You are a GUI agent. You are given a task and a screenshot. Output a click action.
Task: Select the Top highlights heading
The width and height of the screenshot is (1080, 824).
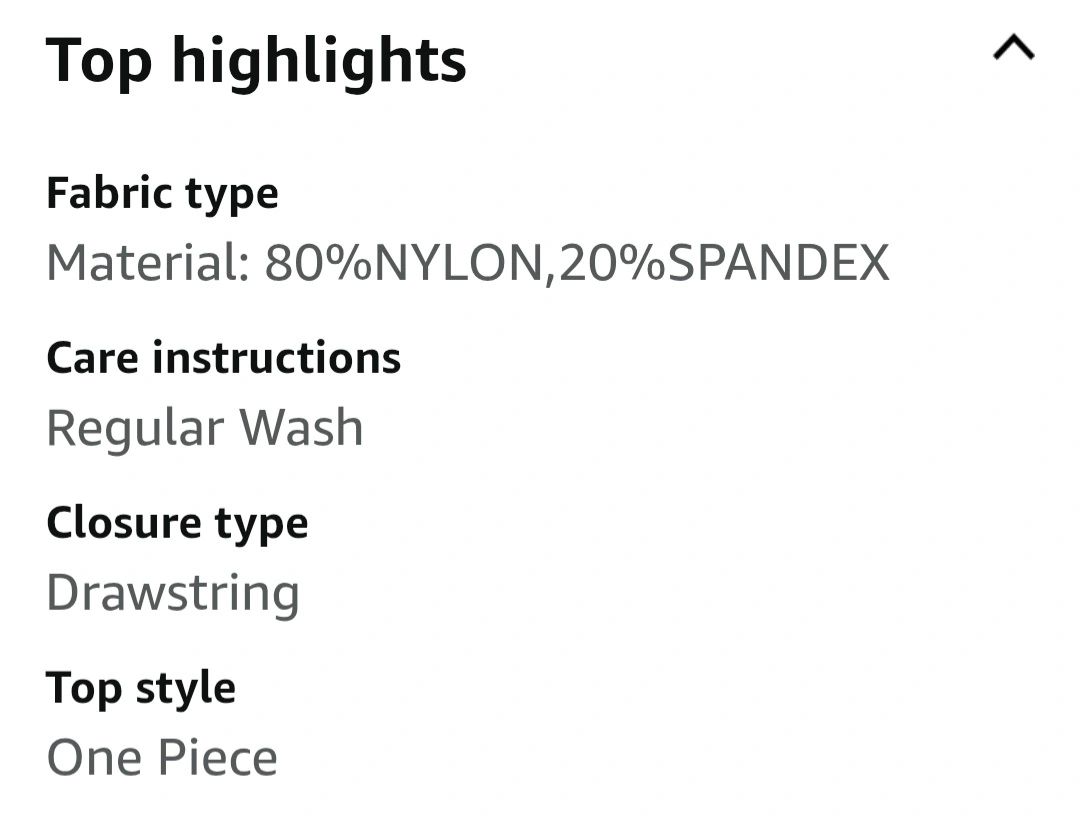(256, 62)
